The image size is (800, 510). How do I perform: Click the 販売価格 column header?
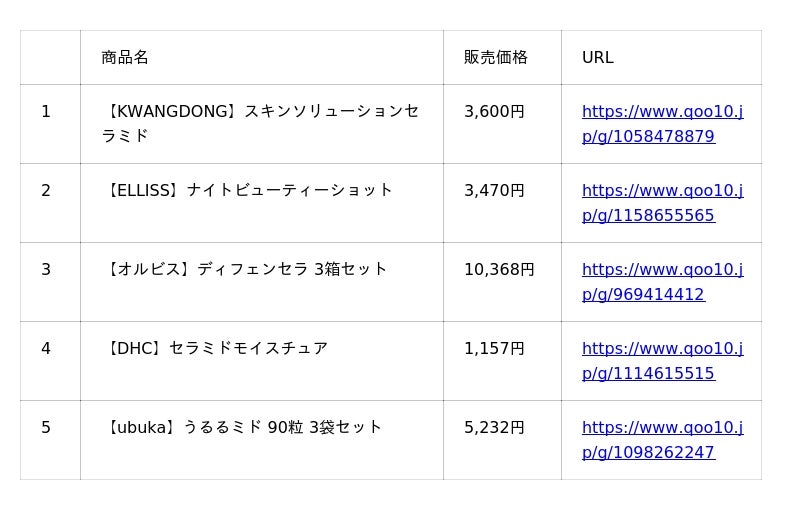496,57
